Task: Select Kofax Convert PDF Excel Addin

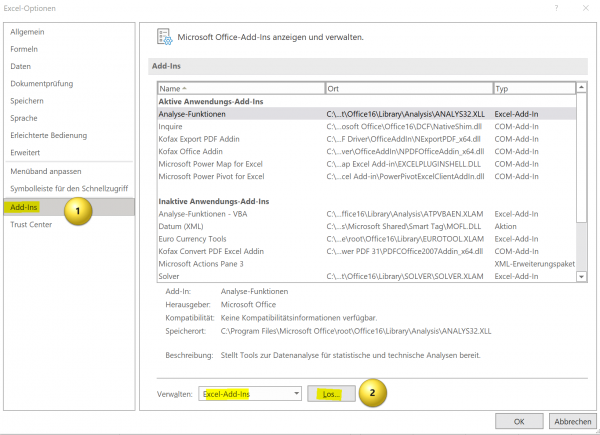Action: [x=366, y=251]
